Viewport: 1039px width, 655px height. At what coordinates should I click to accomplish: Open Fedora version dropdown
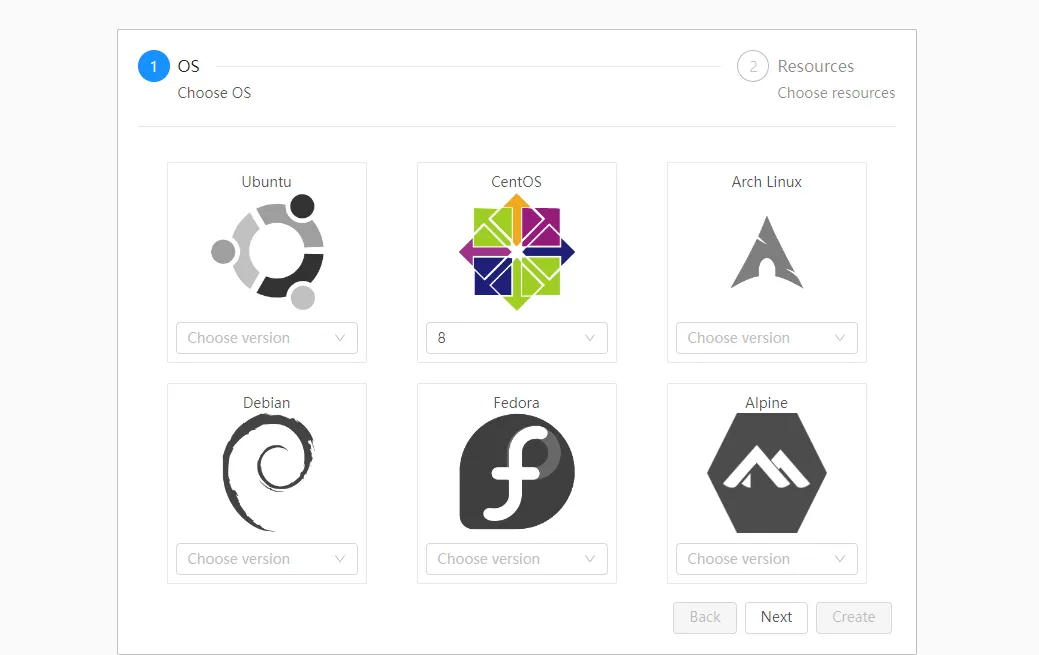click(x=517, y=559)
